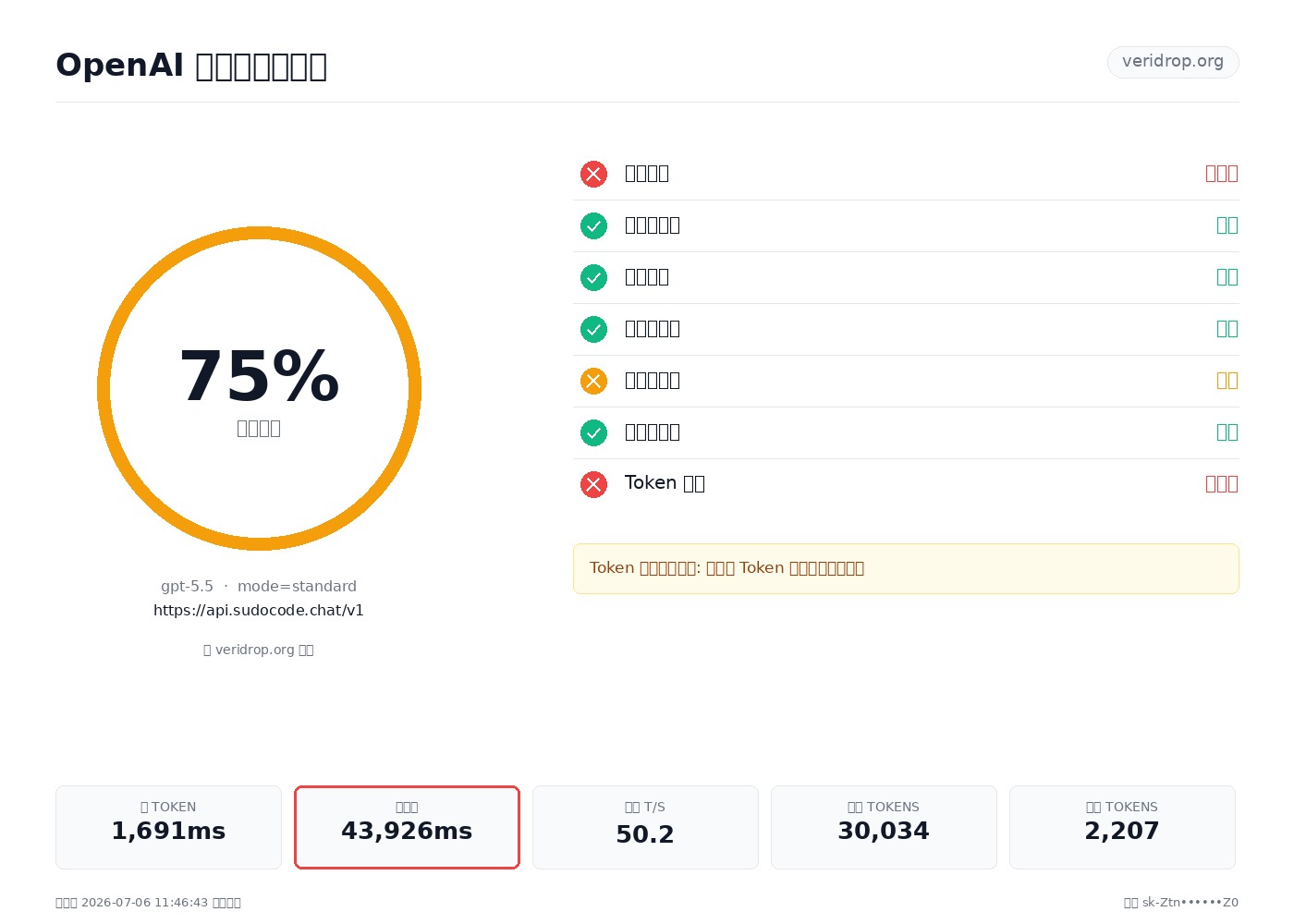Click the 75% circular score gauge
Screen dimensions: 1294x924
(259, 388)
